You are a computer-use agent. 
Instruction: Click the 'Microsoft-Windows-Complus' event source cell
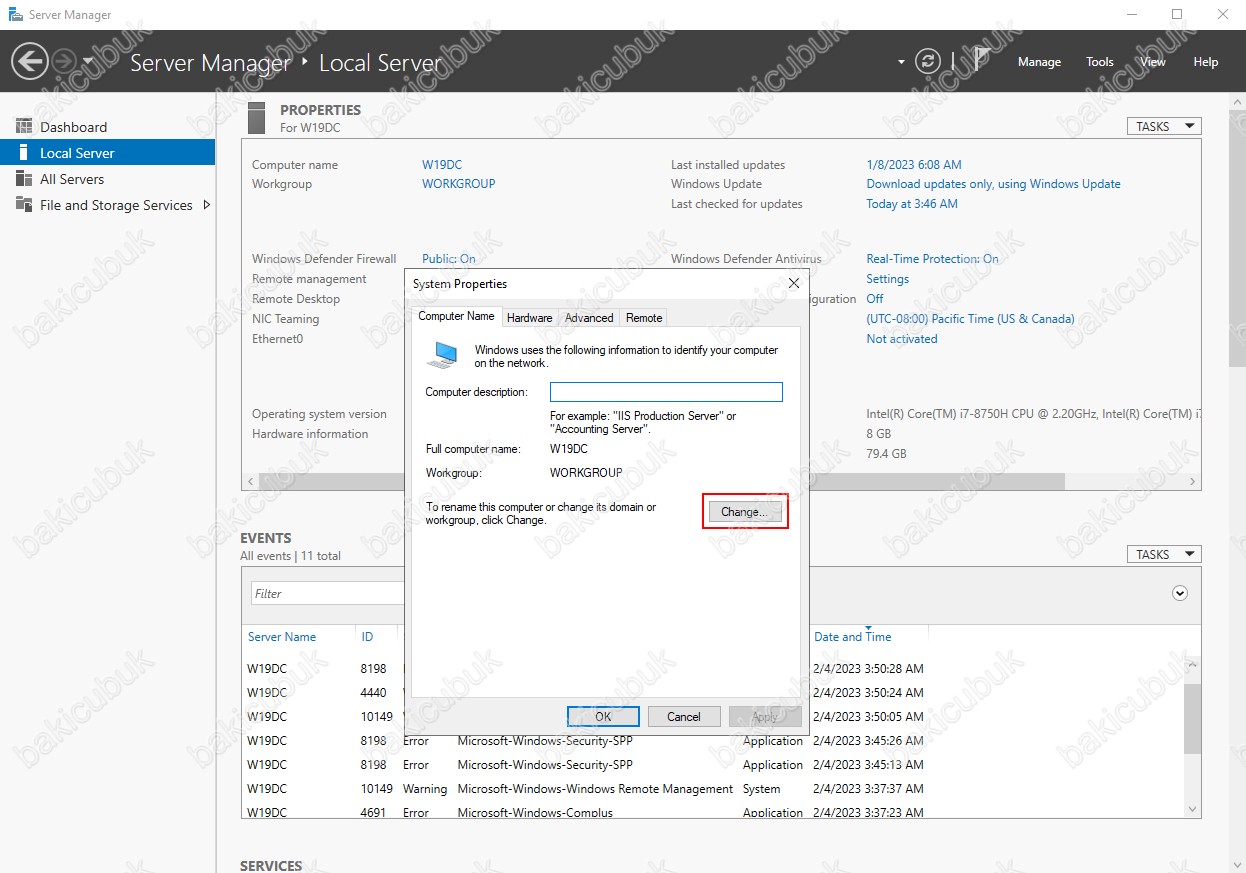[x=535, y=812]
